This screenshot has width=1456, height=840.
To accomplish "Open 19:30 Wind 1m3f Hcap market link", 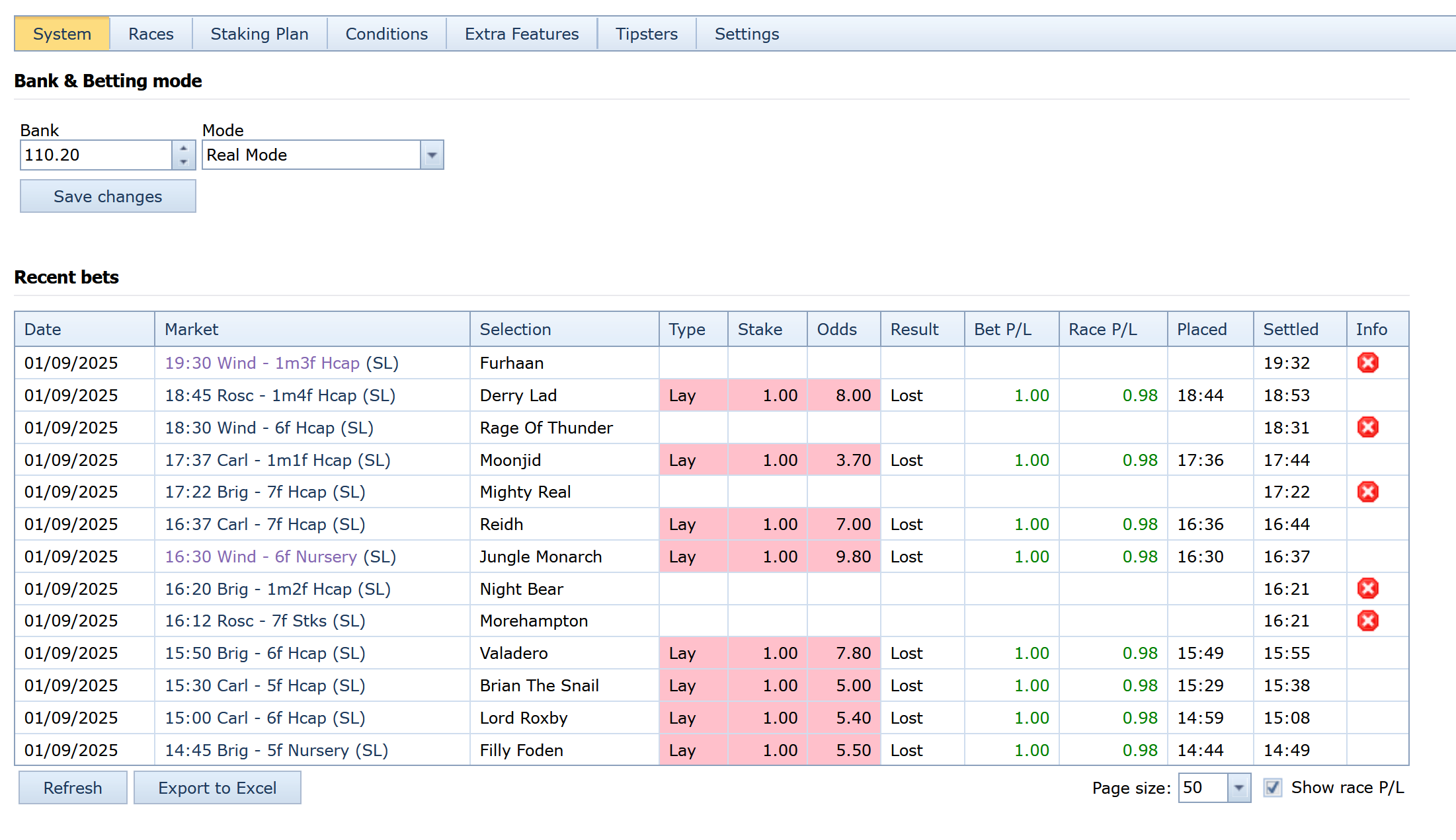I will click(262, 363).
